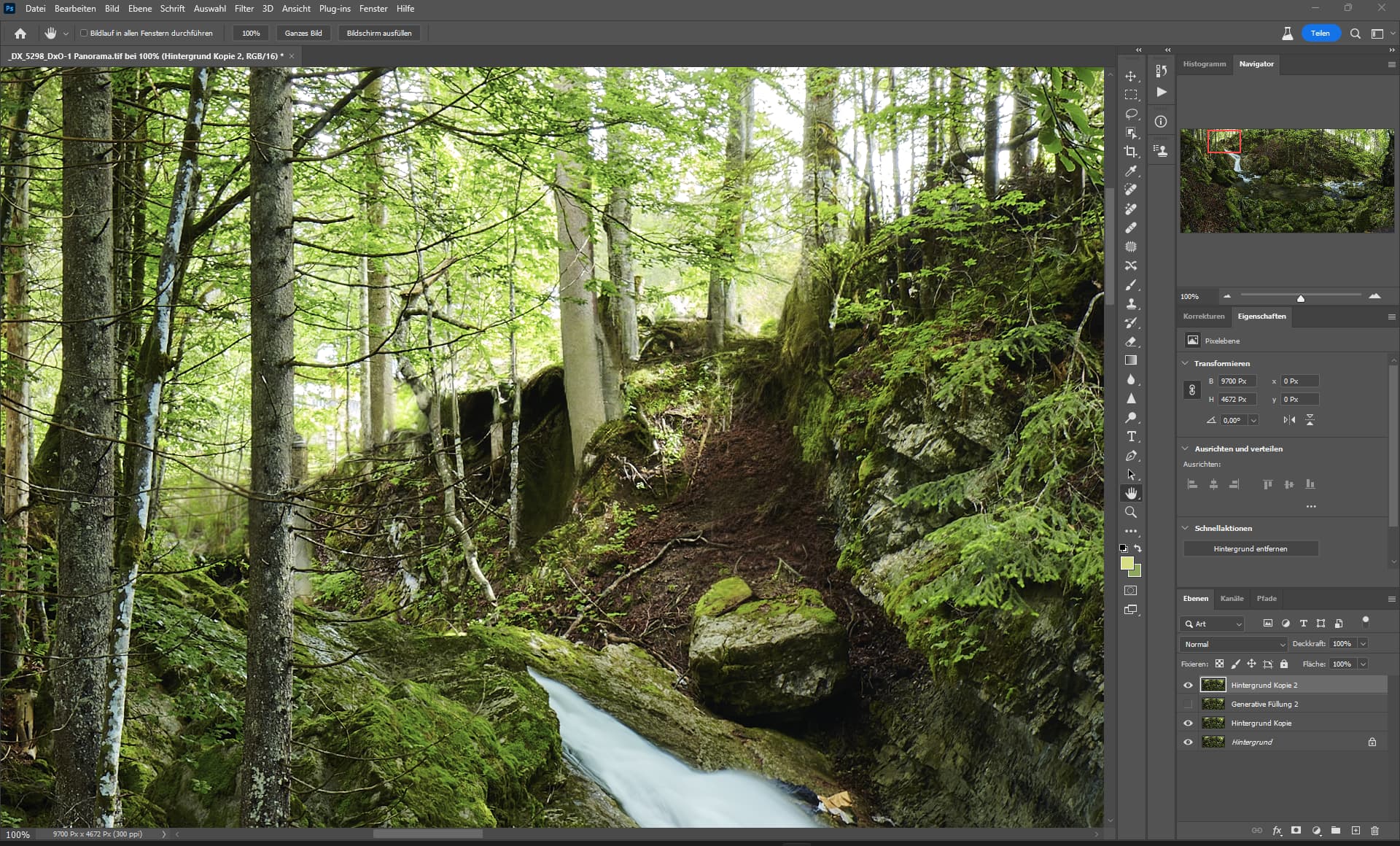Open the Deckkraft opacity dropdown arrow
This screenshot has width=1400, height=846.
click(x=1363, y=644)
